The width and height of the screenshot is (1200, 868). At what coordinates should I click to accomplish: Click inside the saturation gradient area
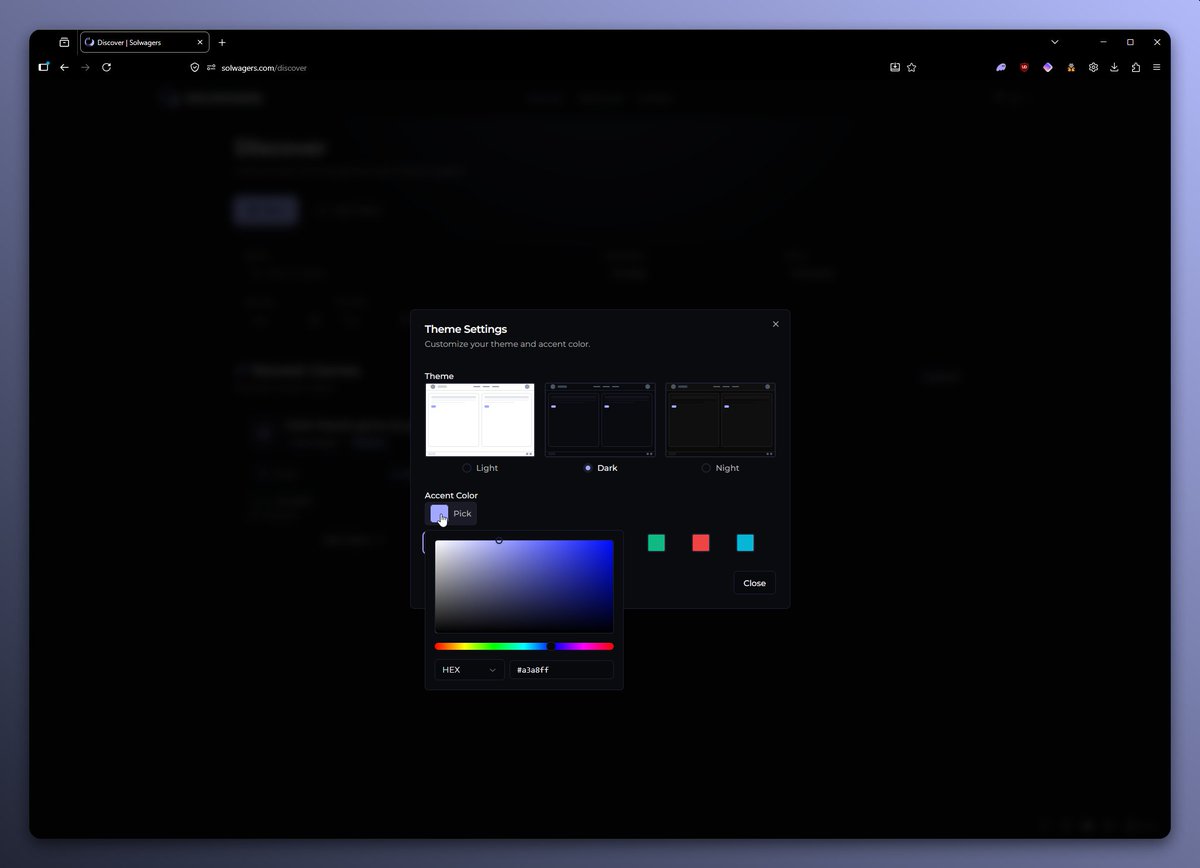click(524, 586)
